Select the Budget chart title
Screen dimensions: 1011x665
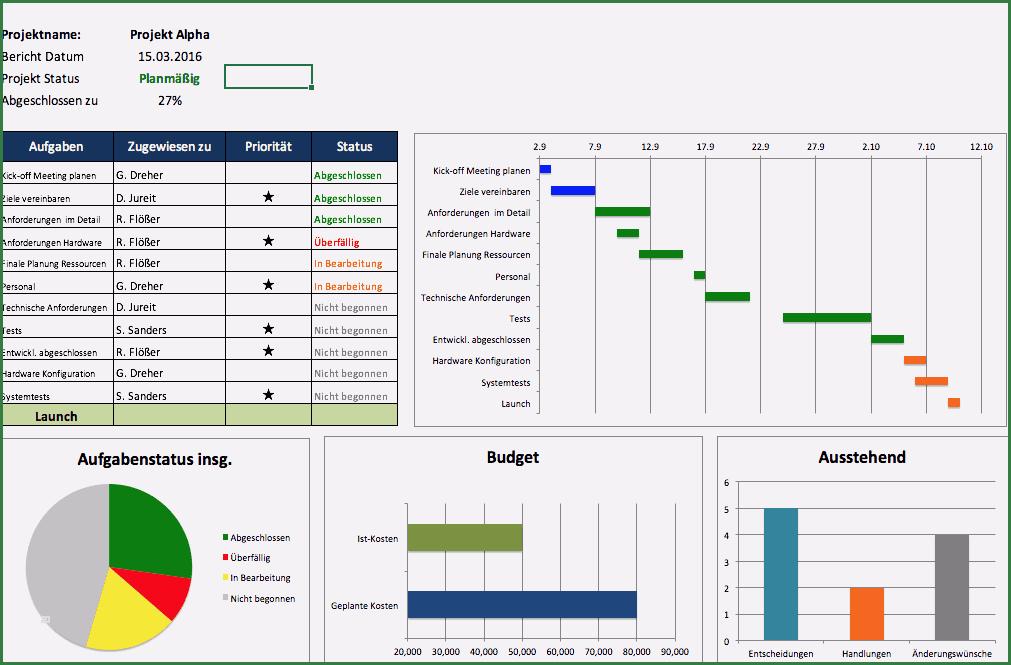512,457
